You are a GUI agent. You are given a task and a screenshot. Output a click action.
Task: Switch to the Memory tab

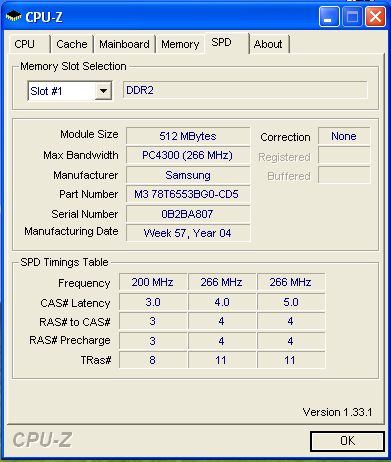click(x=180, y=44)
